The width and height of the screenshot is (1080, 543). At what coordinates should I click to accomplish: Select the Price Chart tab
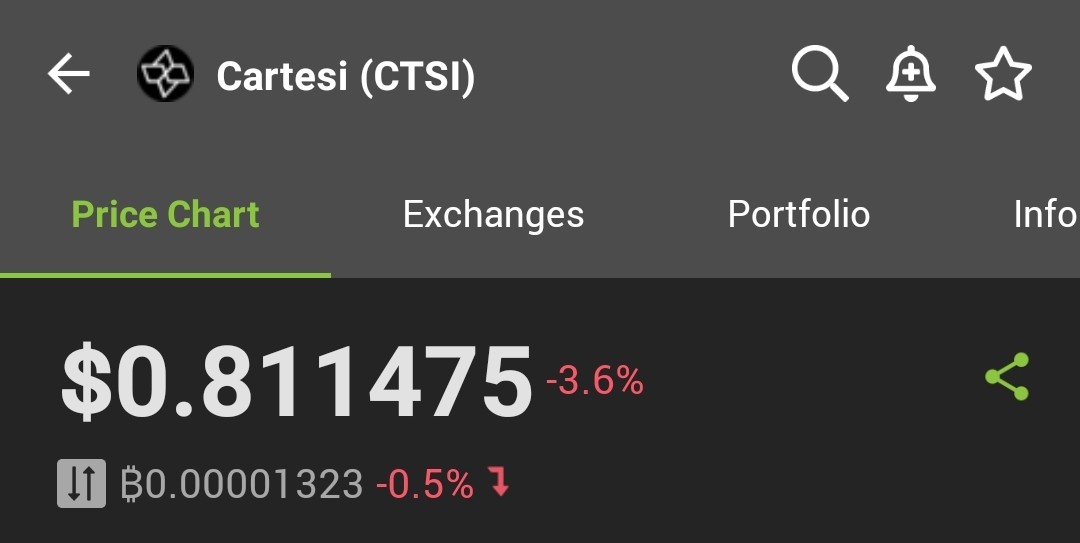click(165, 214)
